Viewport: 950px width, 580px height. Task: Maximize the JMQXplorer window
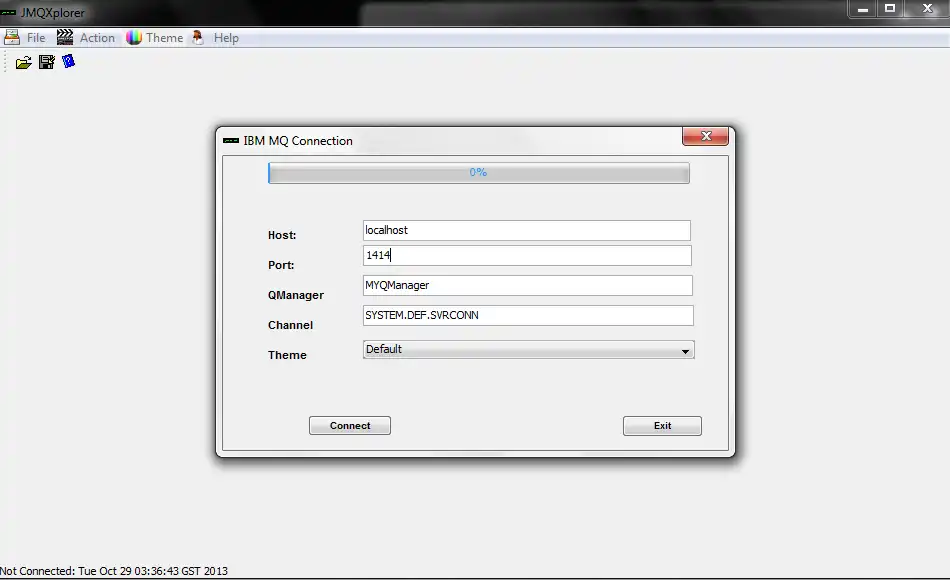coord(890,9)
